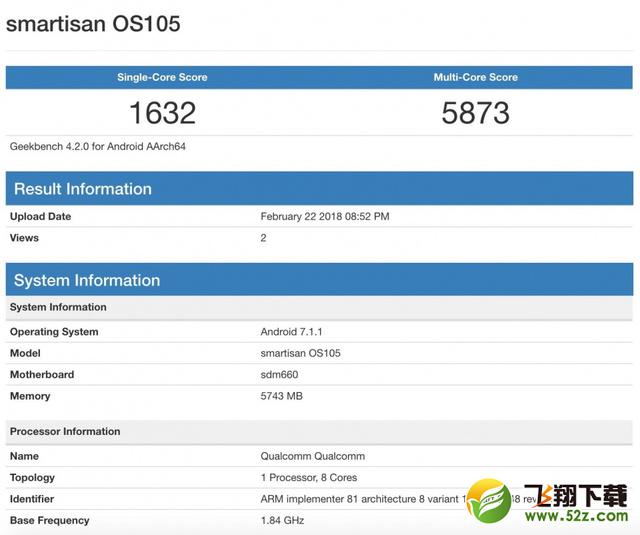Click the smartisan OS105 page title
This screenshot has width=640, height=535.
point(93,24)
